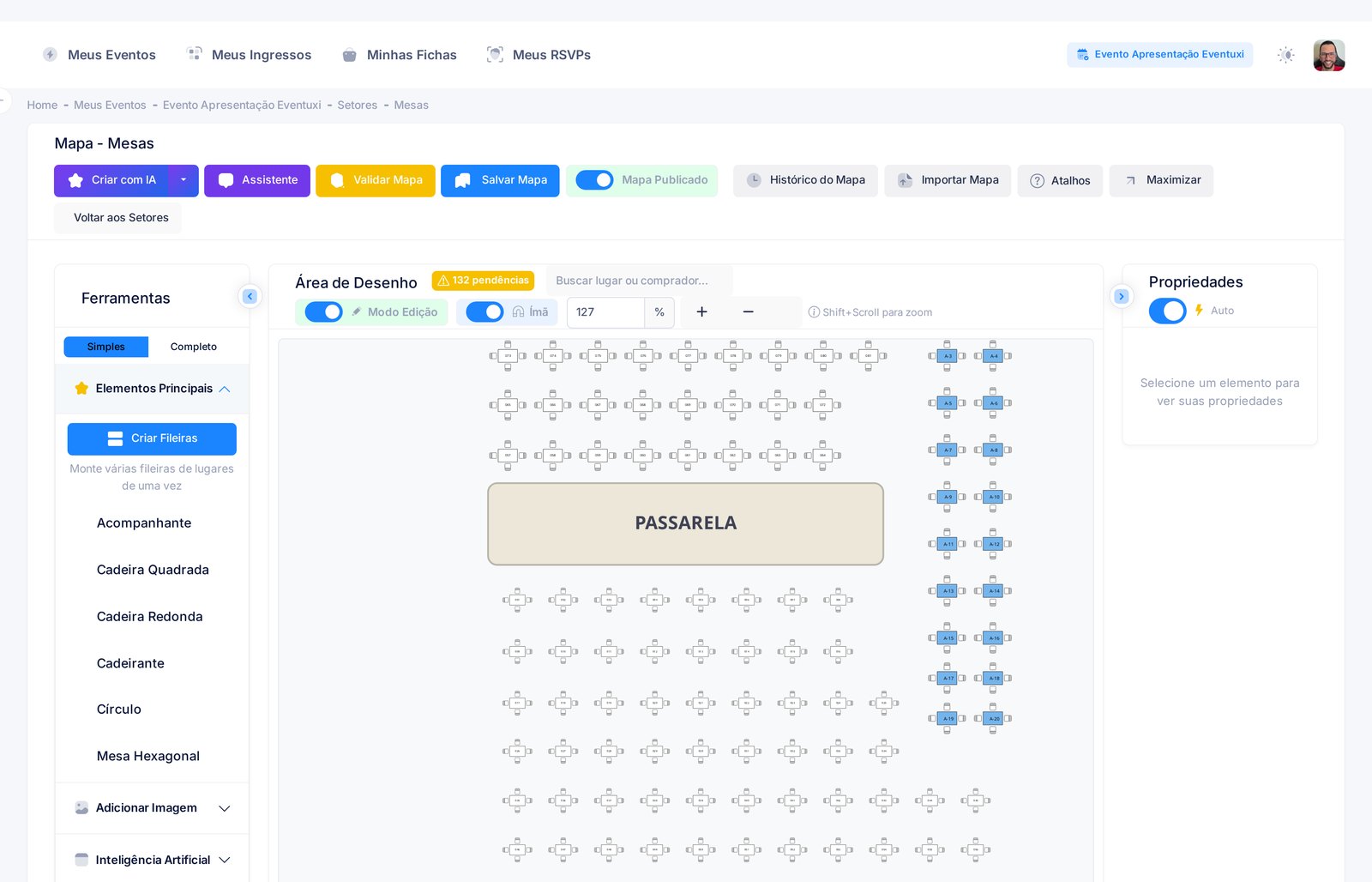Select the Cadeirante element tool
This screenshot has width=1372, height=882.
pos(130,663)
